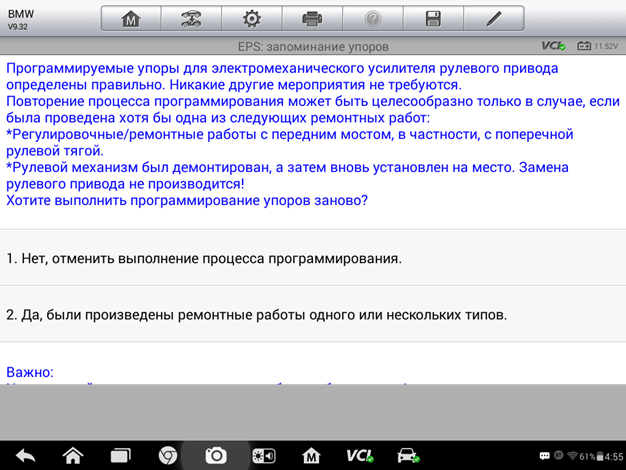
Task: Print the current page with the printer icon
Action: (x=312, y=19)
